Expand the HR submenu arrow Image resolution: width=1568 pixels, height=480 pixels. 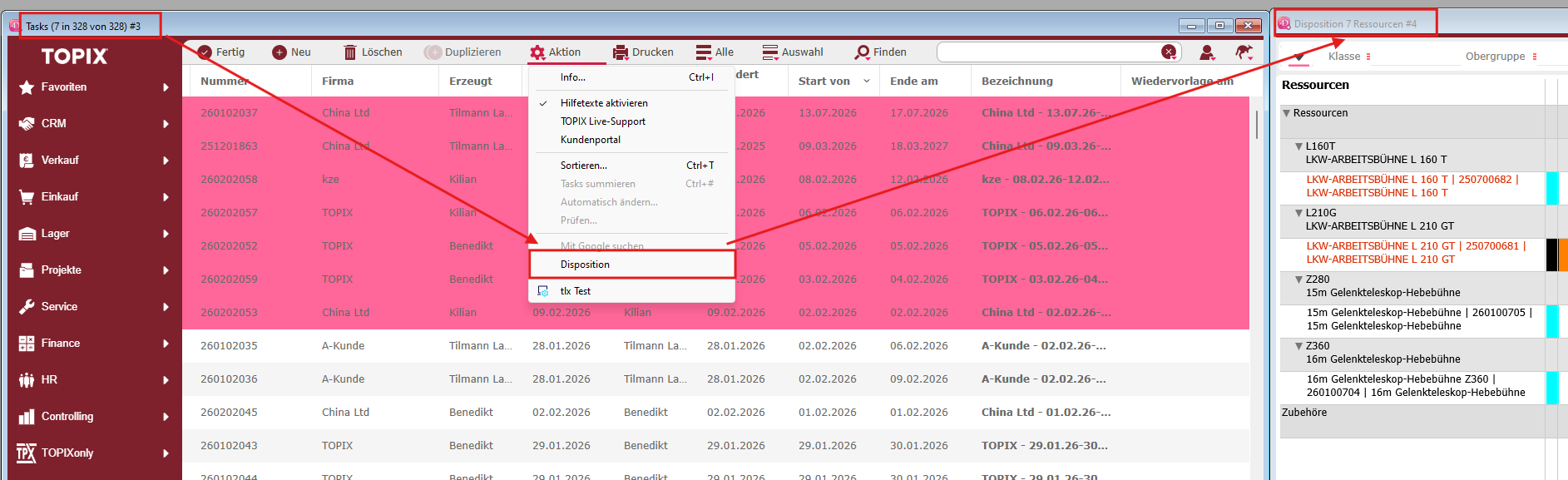pyautogui.click(x=166, y=380)
